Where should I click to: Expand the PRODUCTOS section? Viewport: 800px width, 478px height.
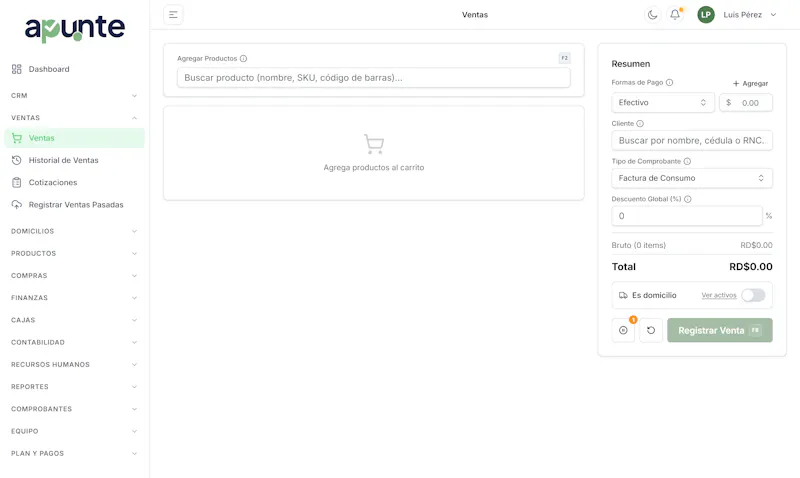point(74,253)
